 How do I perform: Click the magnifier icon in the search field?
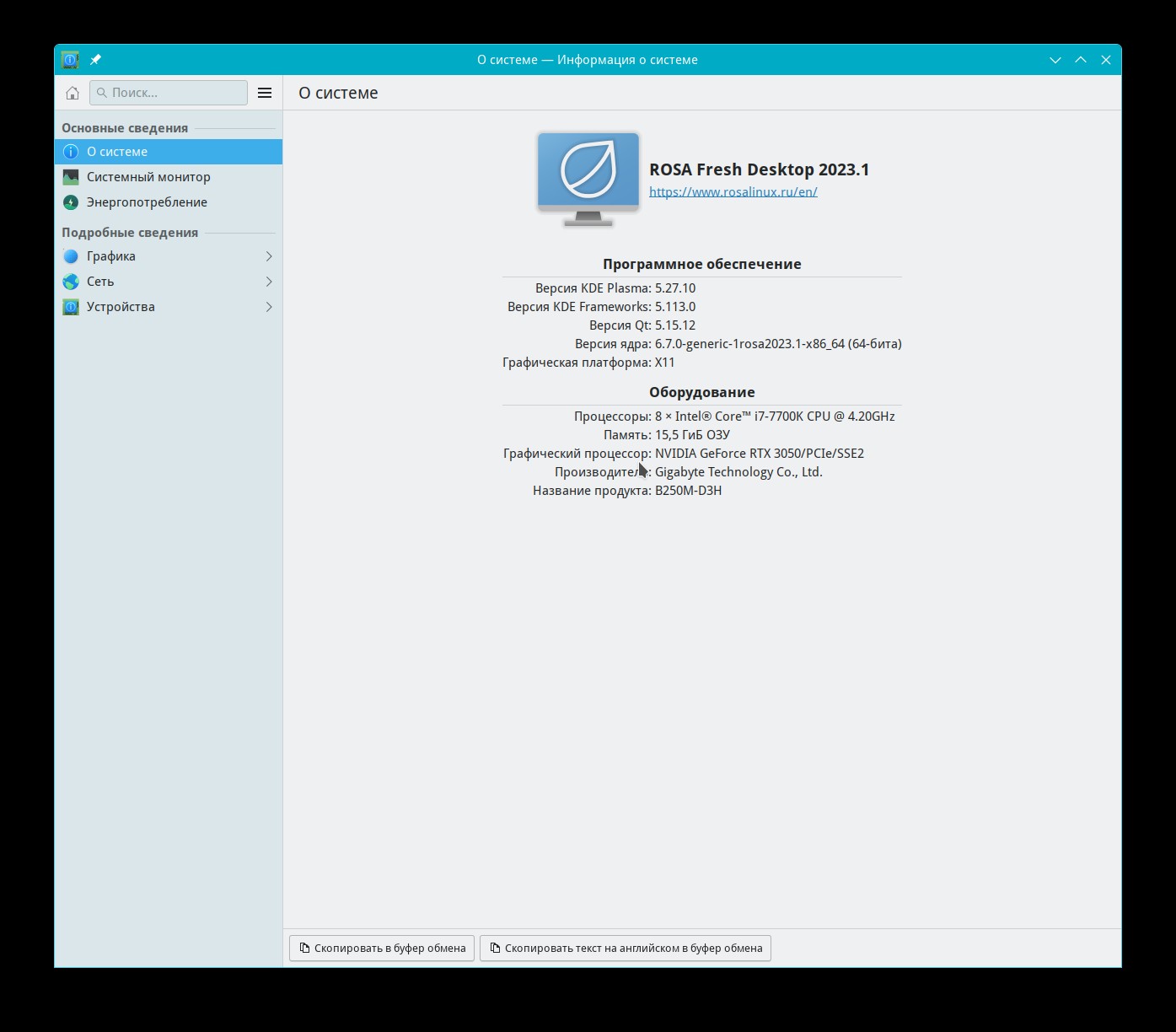coord(102,93)
